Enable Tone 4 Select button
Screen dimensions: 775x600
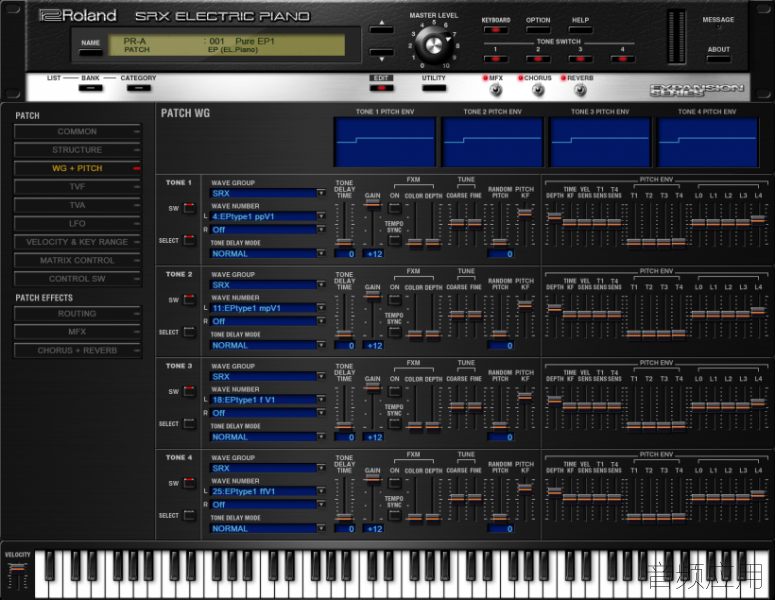click(x=189, y=515)
